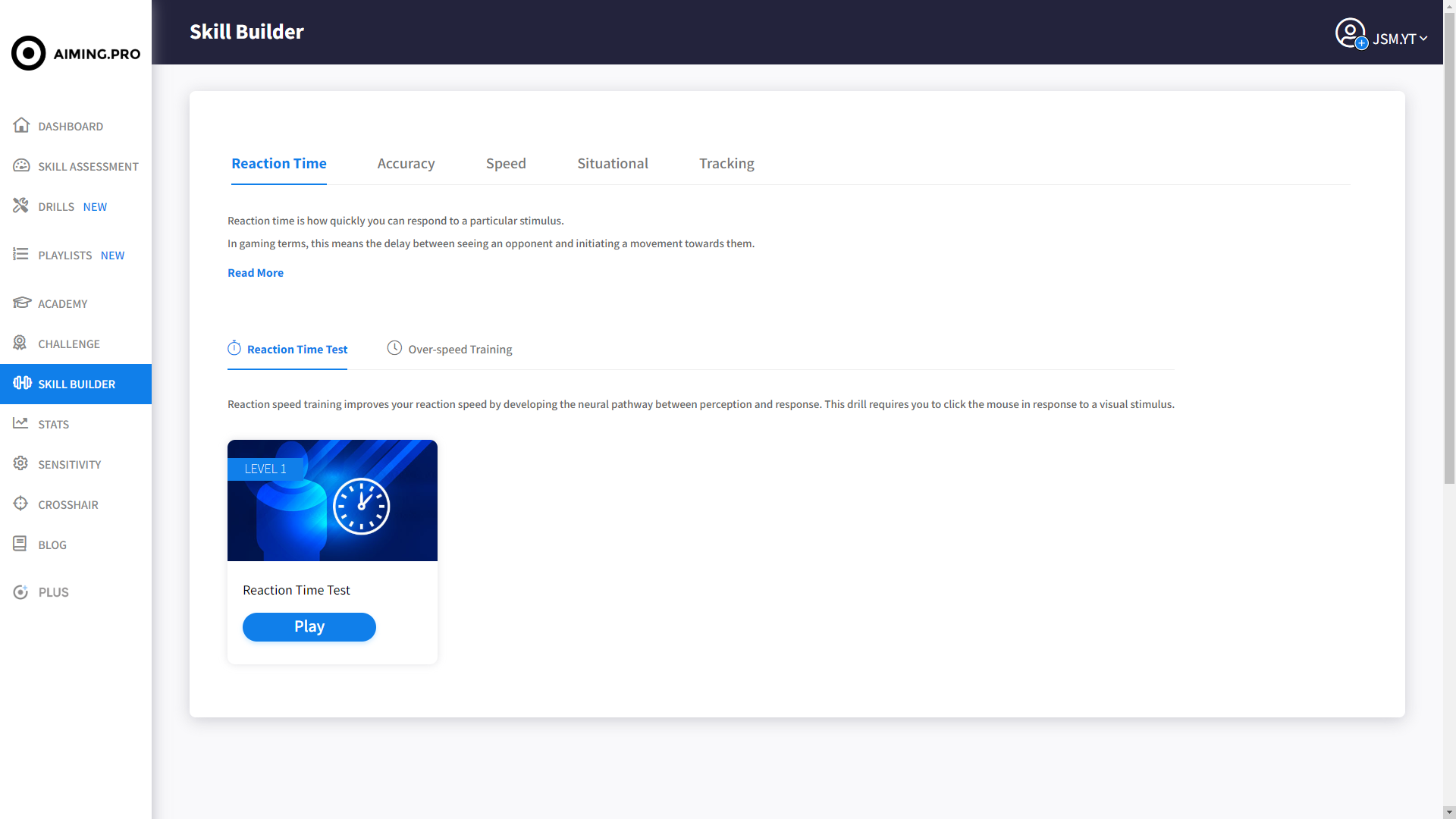Open Playlists list icon

[x=20, y=254]
